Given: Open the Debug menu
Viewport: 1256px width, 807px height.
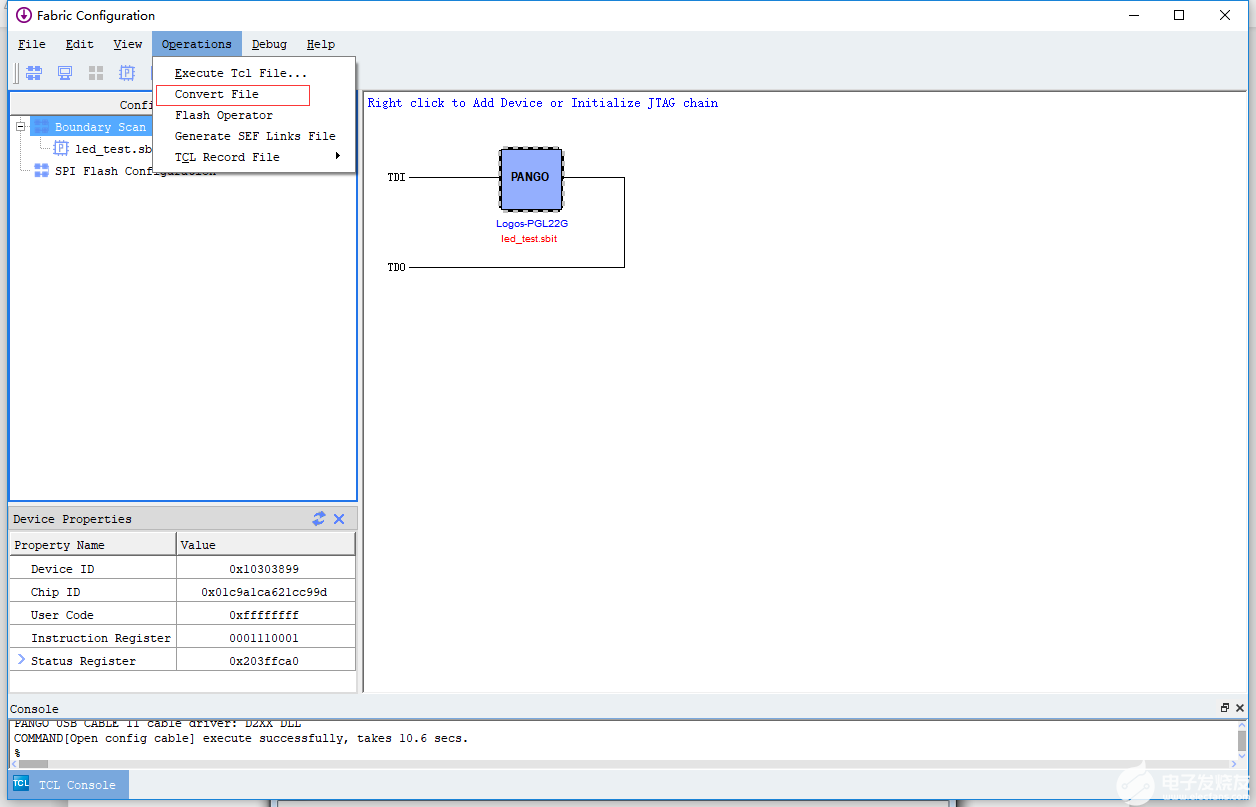Looking at the screenshot, I should point(269,44).
